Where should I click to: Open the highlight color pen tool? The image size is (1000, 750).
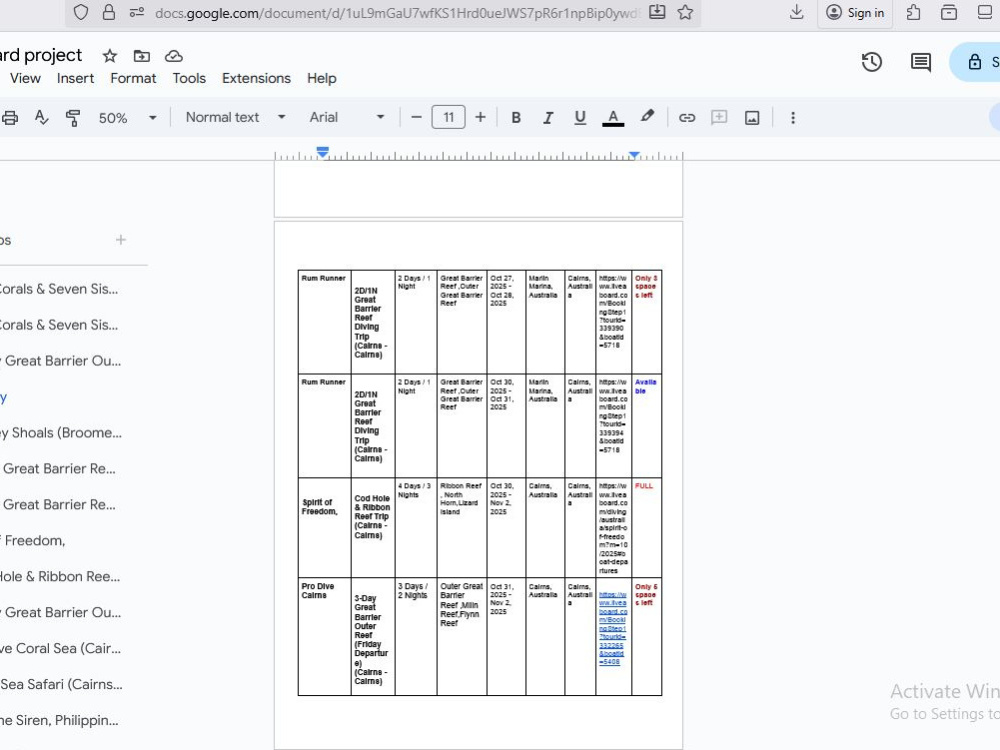click(x=647, y=117)
